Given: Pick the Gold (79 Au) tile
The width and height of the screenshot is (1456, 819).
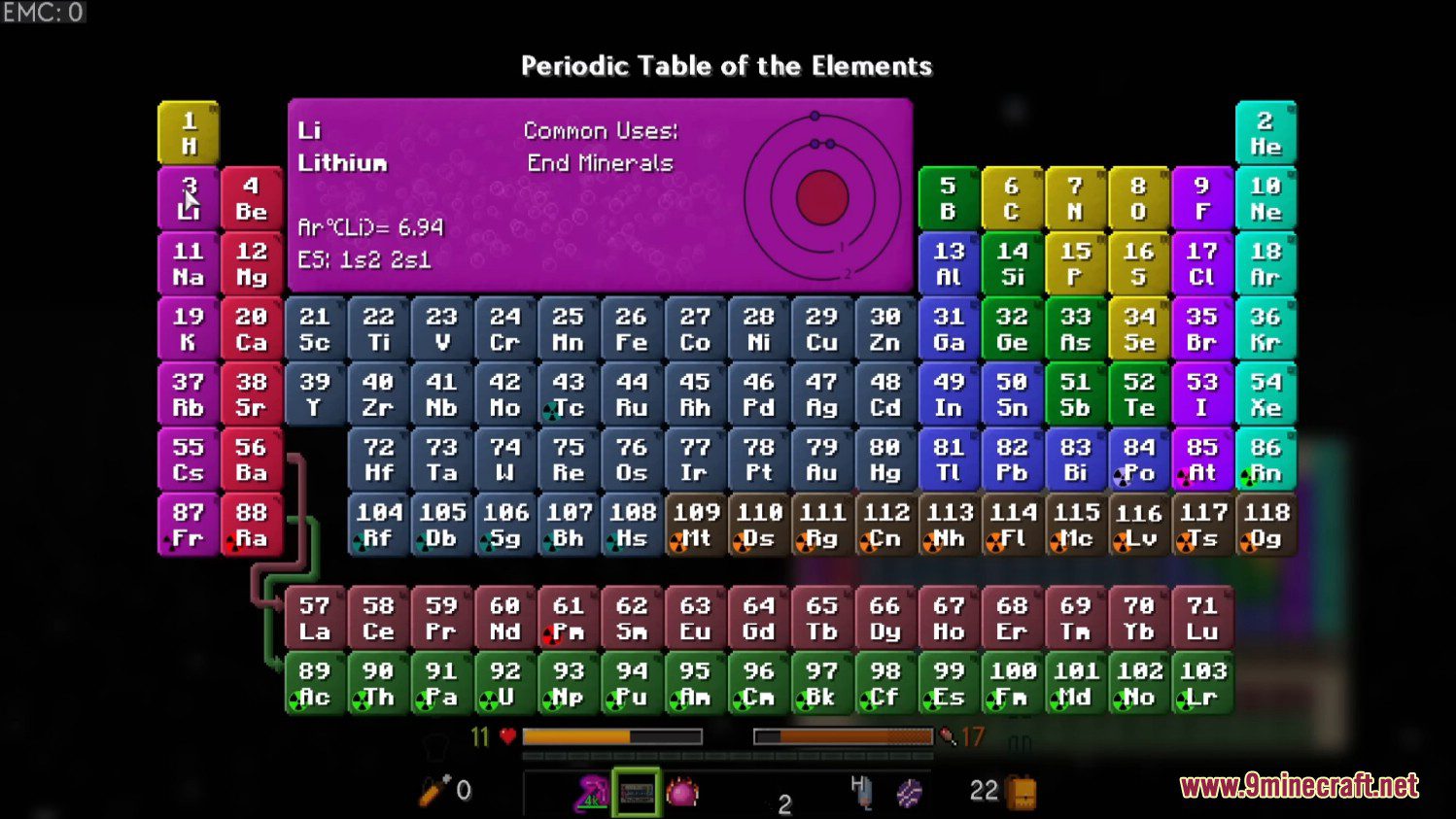Looking at the screenshot, I should coord(821,460).
